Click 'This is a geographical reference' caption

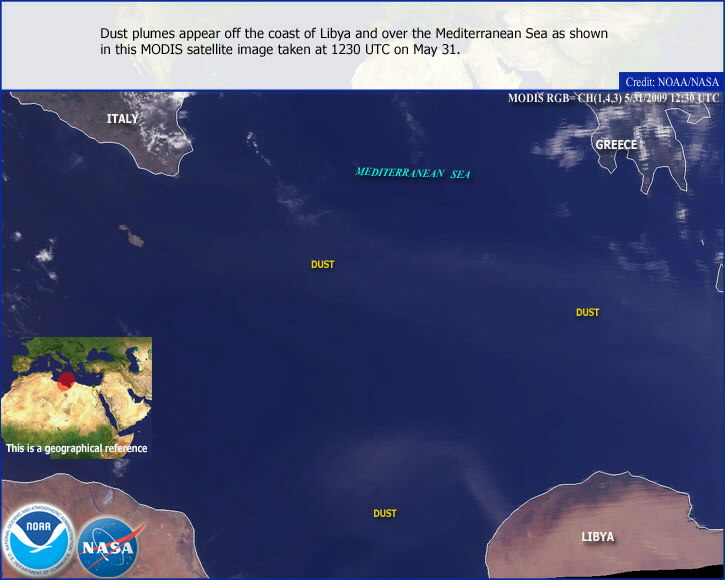coord(76,449)
